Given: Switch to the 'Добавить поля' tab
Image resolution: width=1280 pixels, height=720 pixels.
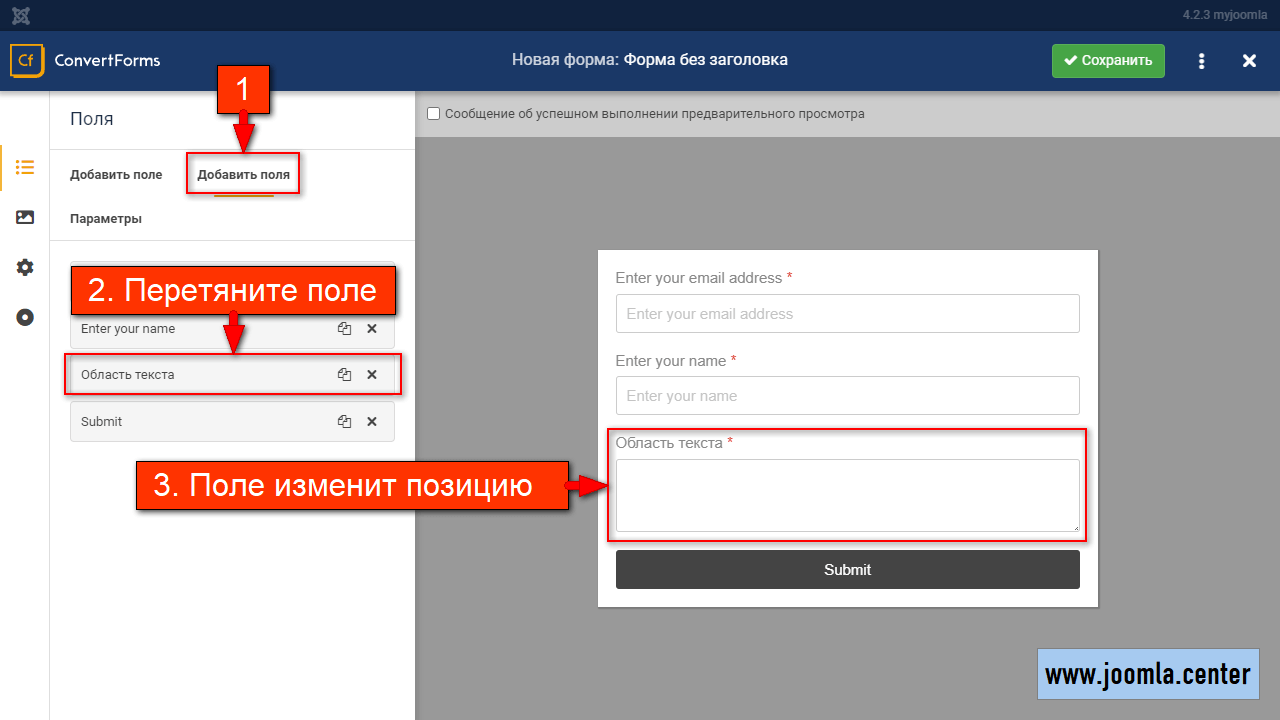Looking at the screenshot, I should click(x=243, y=175).
